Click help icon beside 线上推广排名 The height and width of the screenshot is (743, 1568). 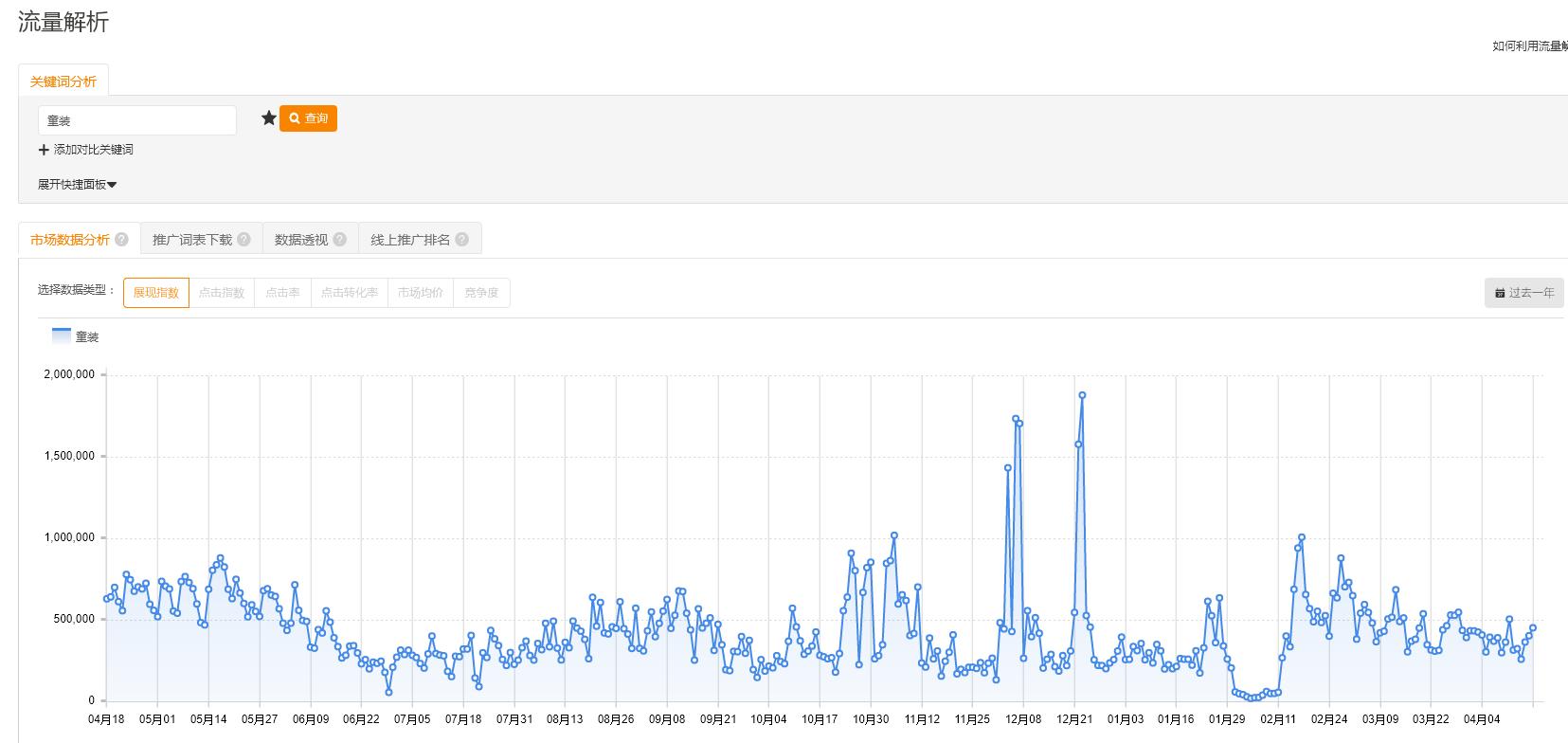(x=461, y=240)
